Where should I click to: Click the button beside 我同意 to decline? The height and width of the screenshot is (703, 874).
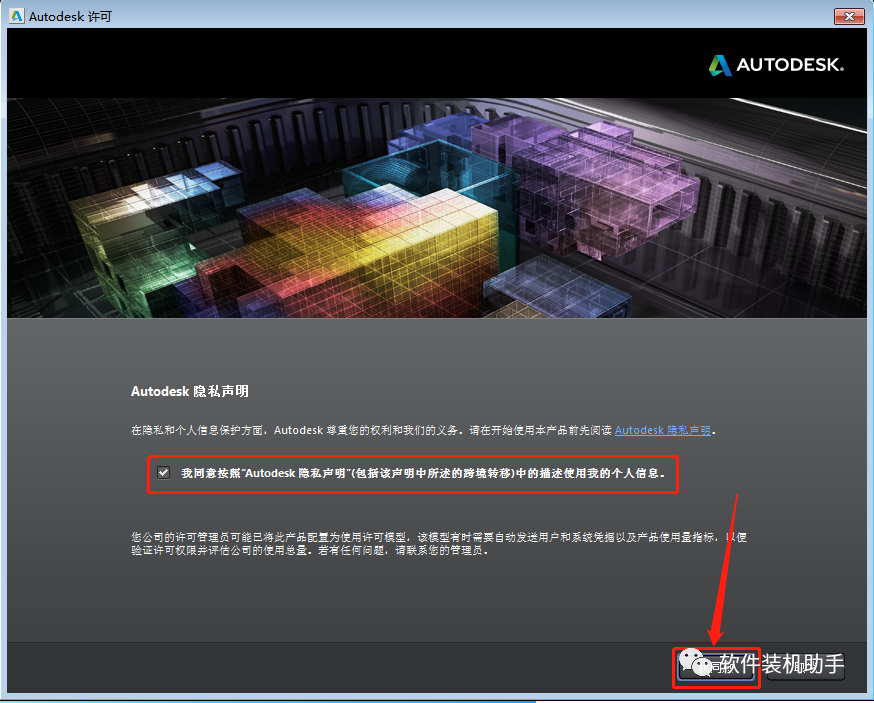click(806, 666)
